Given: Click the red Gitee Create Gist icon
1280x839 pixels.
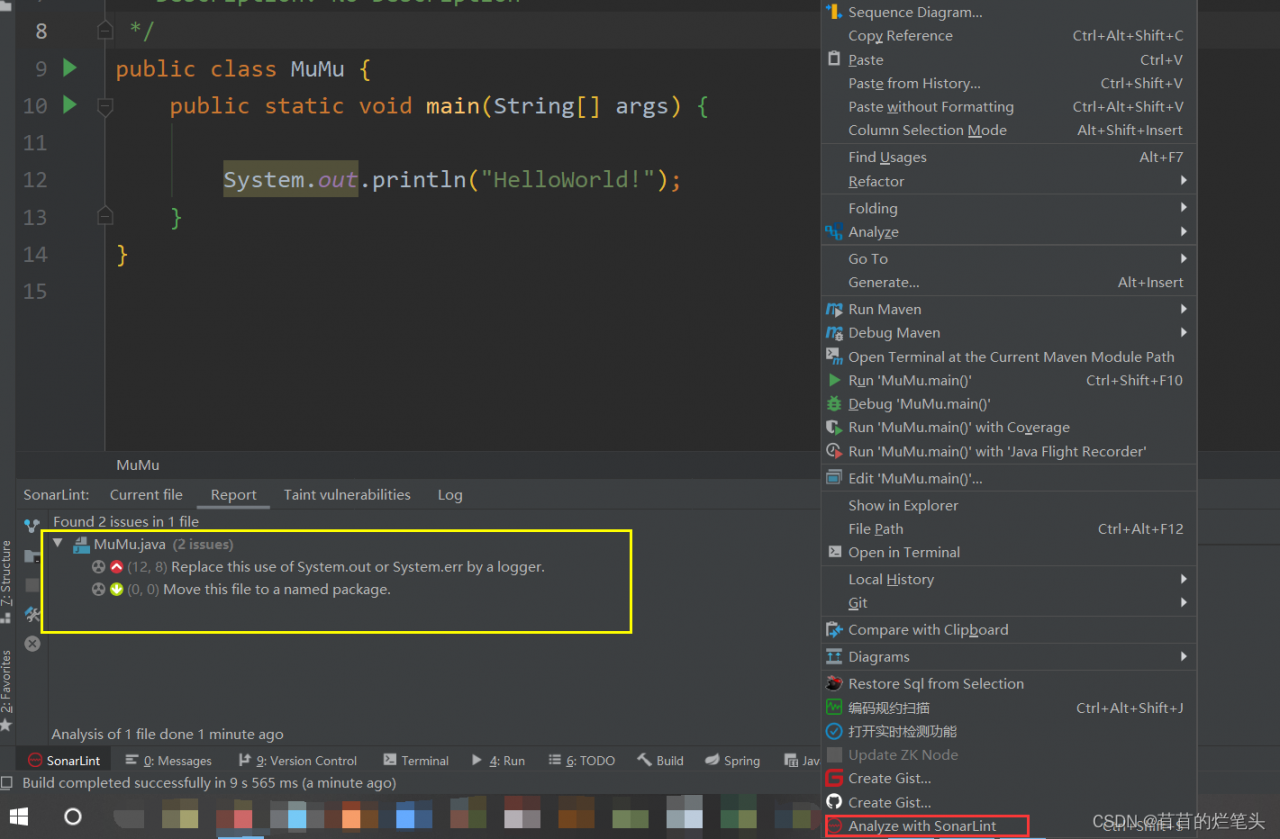Looking at the screenshot, I should click(834, 778).
